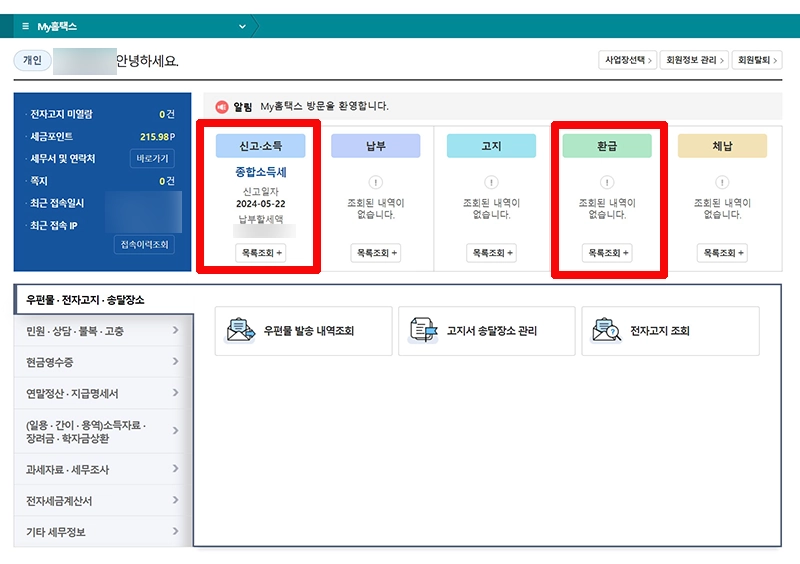Click the 사업장선택 button
Screen dimensions: 800x564
(628, 60)
